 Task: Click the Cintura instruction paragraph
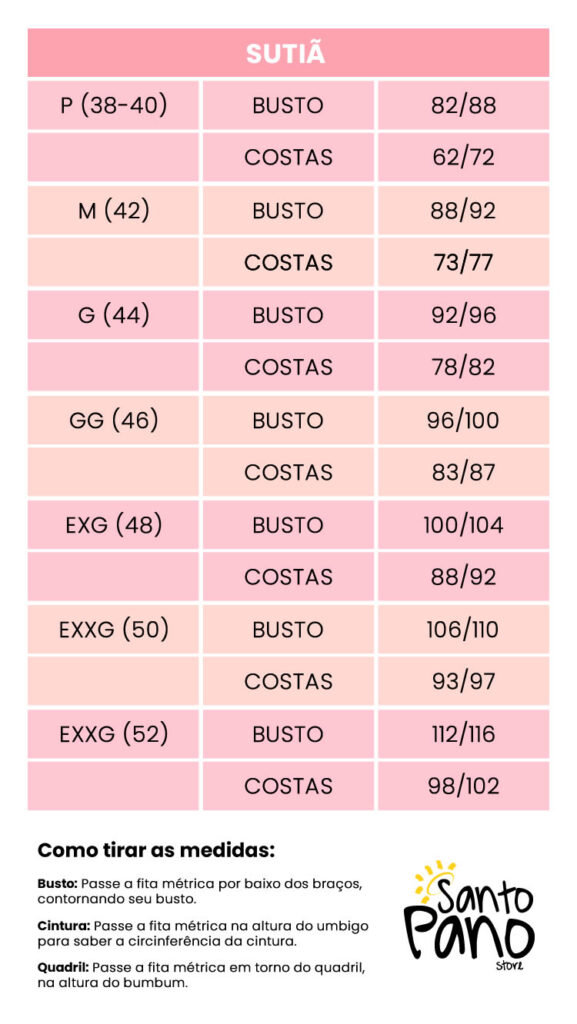click(x=203, y=933)
